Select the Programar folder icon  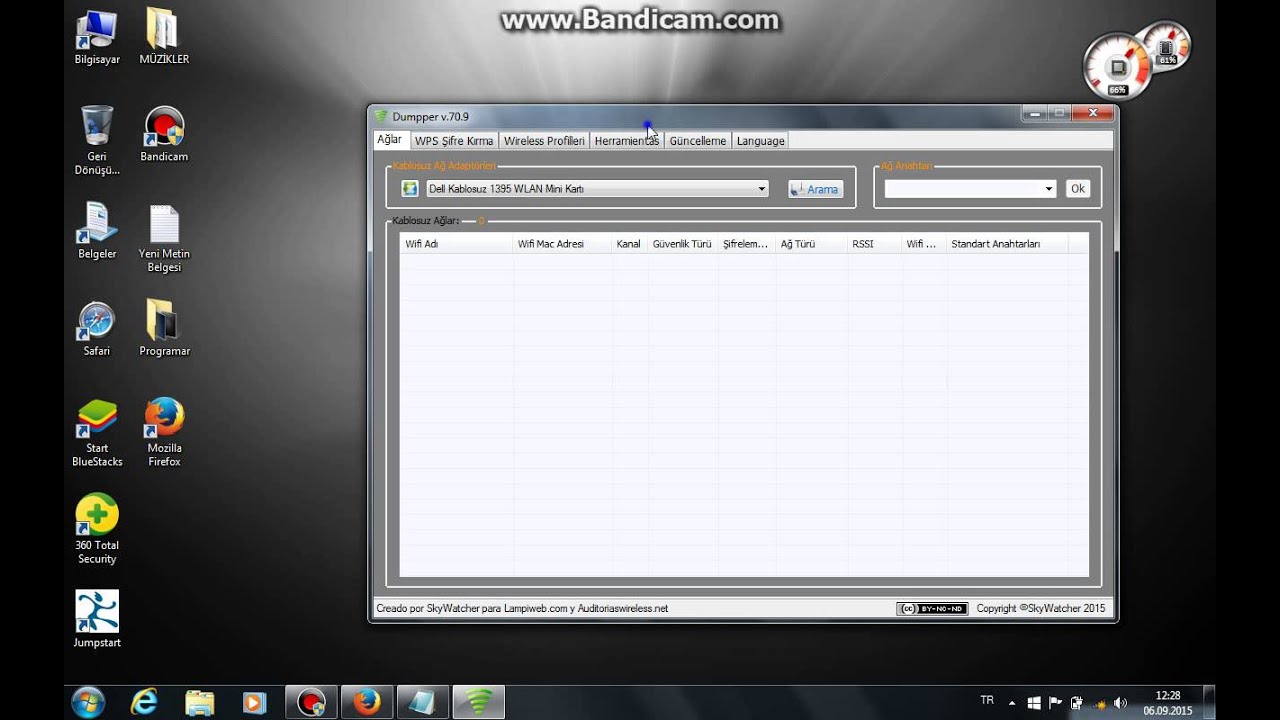click(x=164, y=328)
